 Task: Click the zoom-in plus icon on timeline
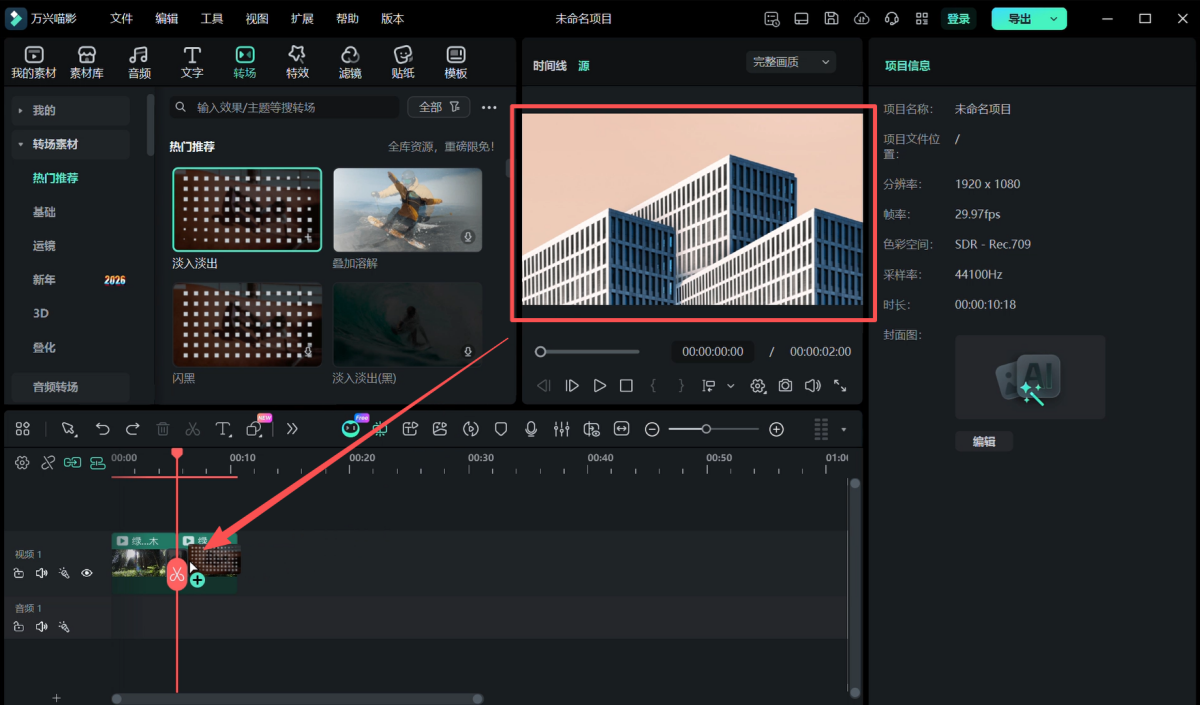point(776,429)
